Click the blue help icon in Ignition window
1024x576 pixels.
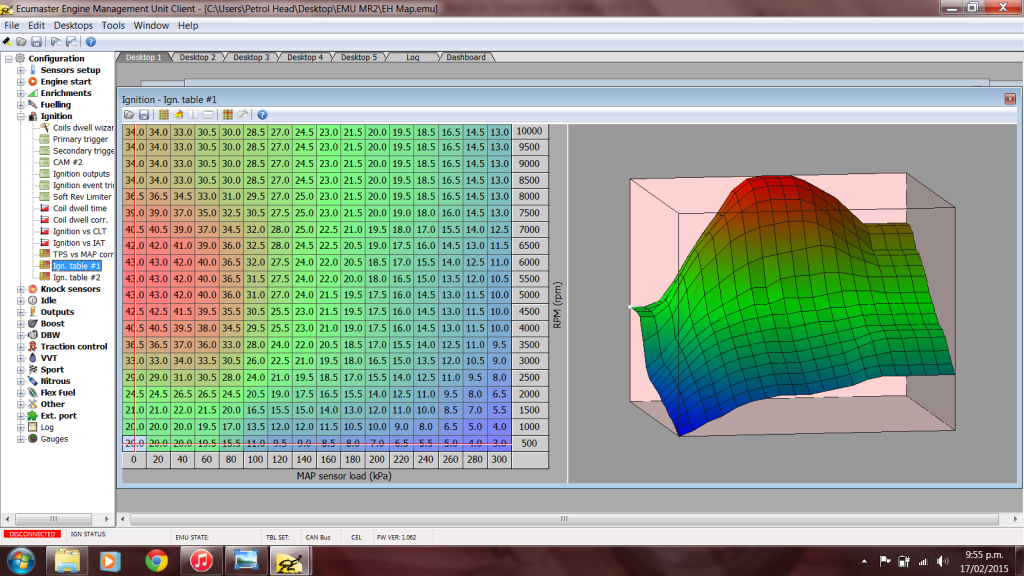pyautogui.click(x=262, y=115)
